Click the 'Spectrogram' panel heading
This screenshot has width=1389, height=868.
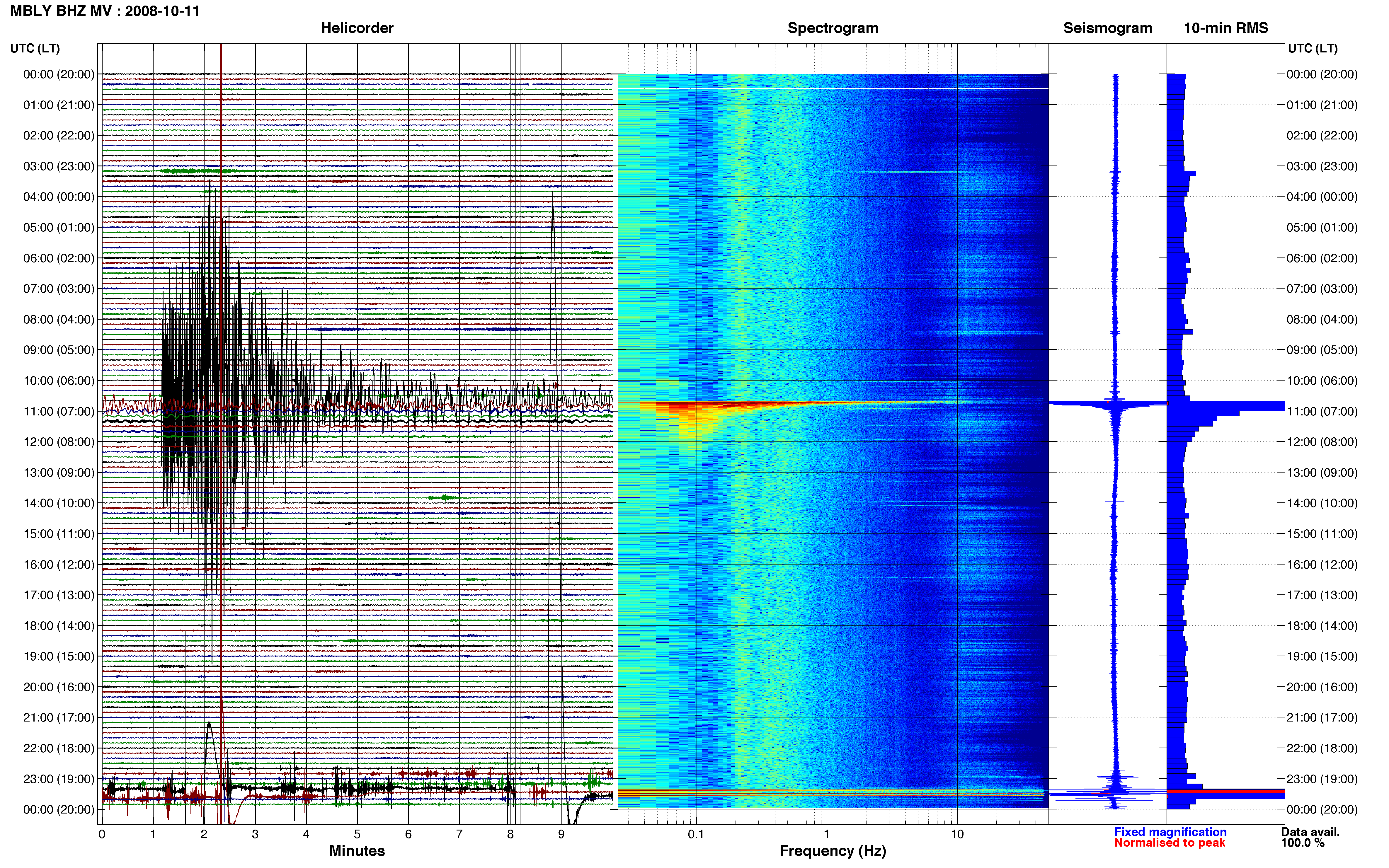coord(833,28)
